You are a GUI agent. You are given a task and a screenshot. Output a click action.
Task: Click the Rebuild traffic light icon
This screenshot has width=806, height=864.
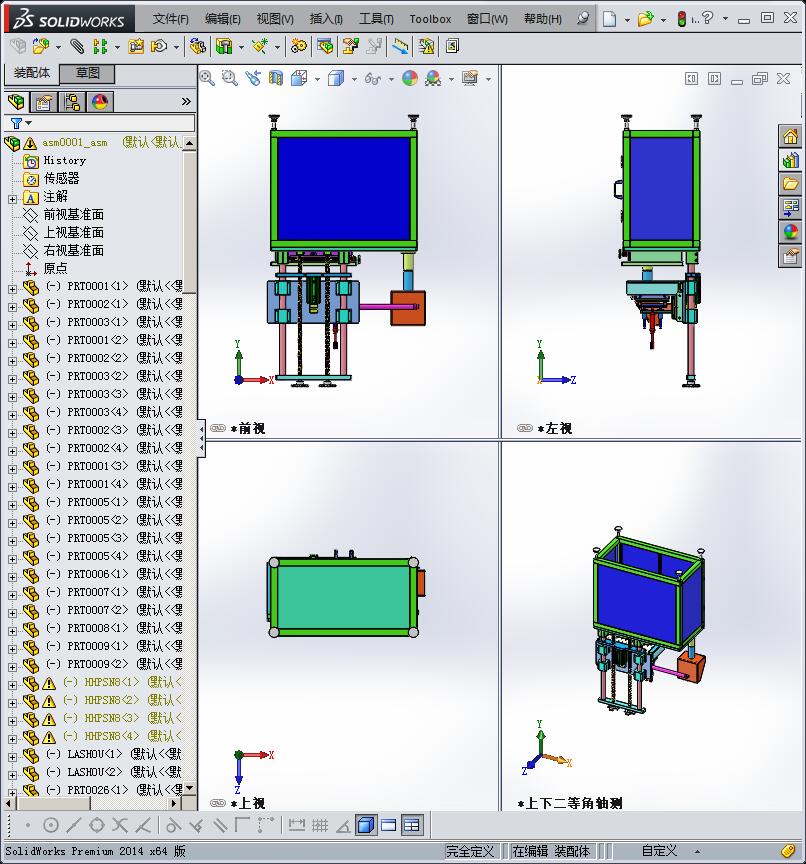point(681,19)
